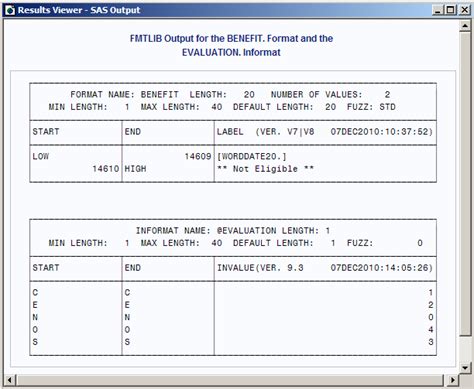Click the LOW start value

tap(41, 156)
